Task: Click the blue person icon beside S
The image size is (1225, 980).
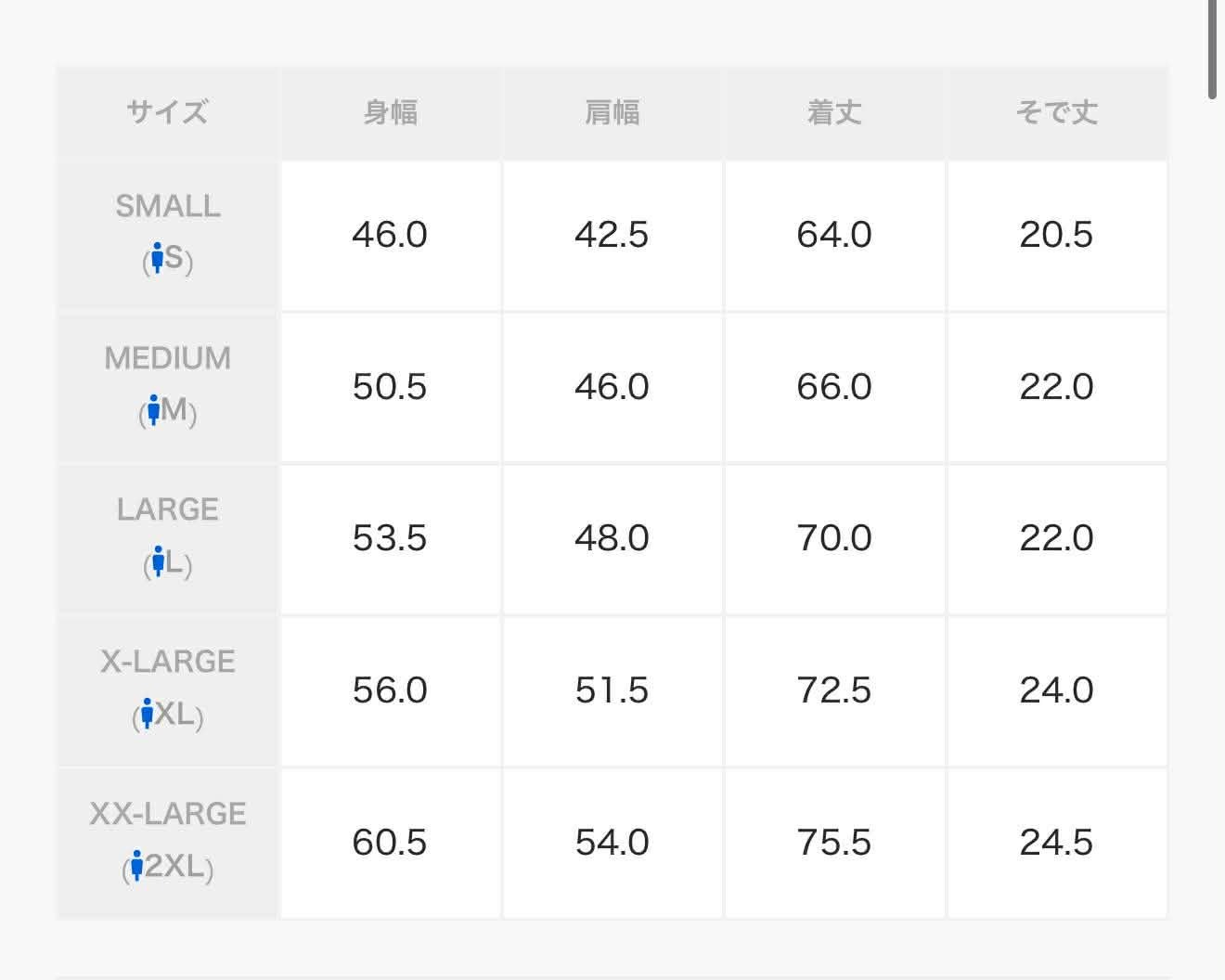Action: point(157,257)
